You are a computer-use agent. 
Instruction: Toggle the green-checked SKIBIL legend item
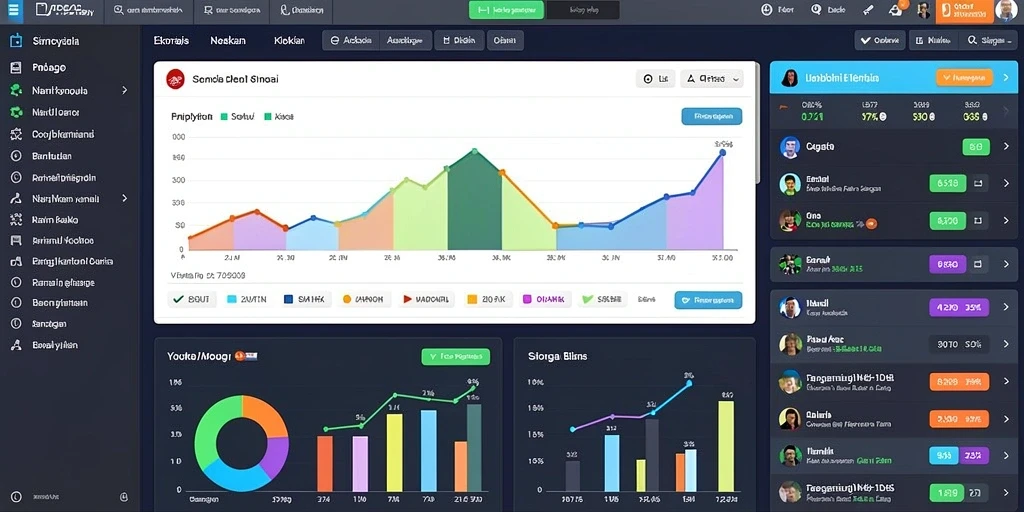click(x=602, y=299)
